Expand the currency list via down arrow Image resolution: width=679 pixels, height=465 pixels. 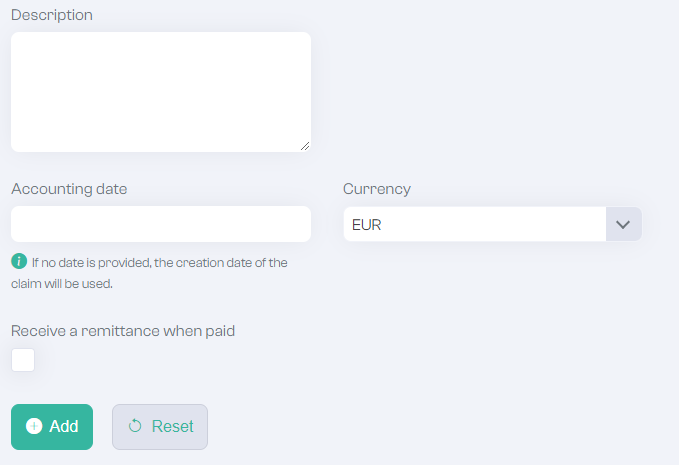pyautogui.click(x=624, y=224)
